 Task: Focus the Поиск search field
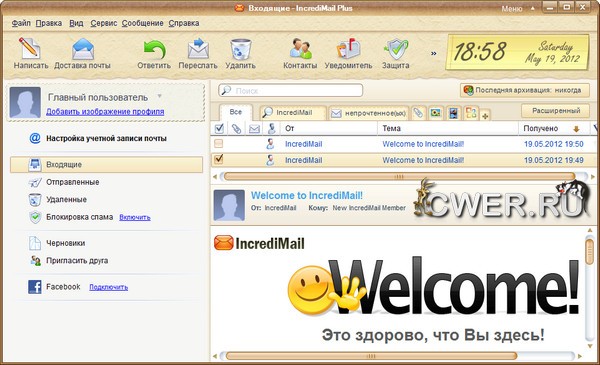(x=290, y=91)
